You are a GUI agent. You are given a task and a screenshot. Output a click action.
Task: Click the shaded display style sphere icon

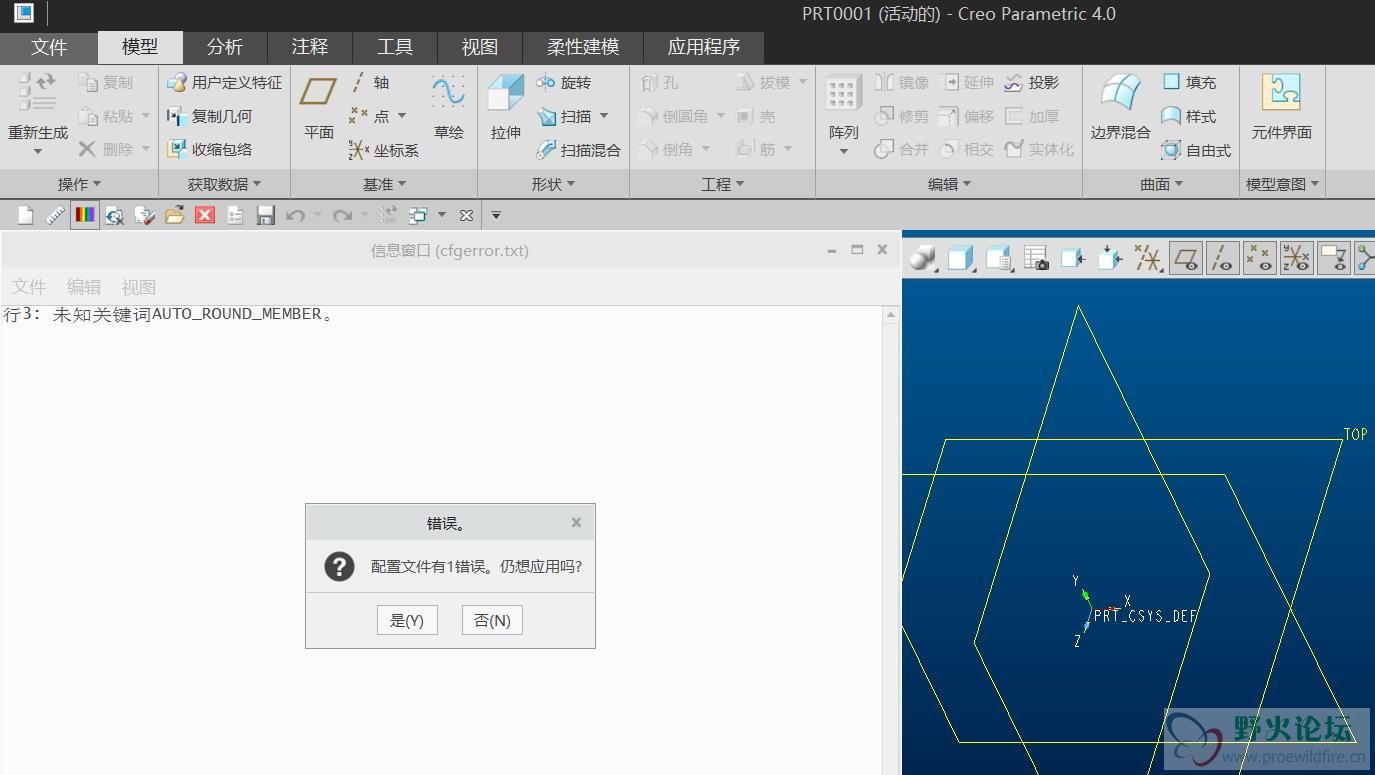922,258
